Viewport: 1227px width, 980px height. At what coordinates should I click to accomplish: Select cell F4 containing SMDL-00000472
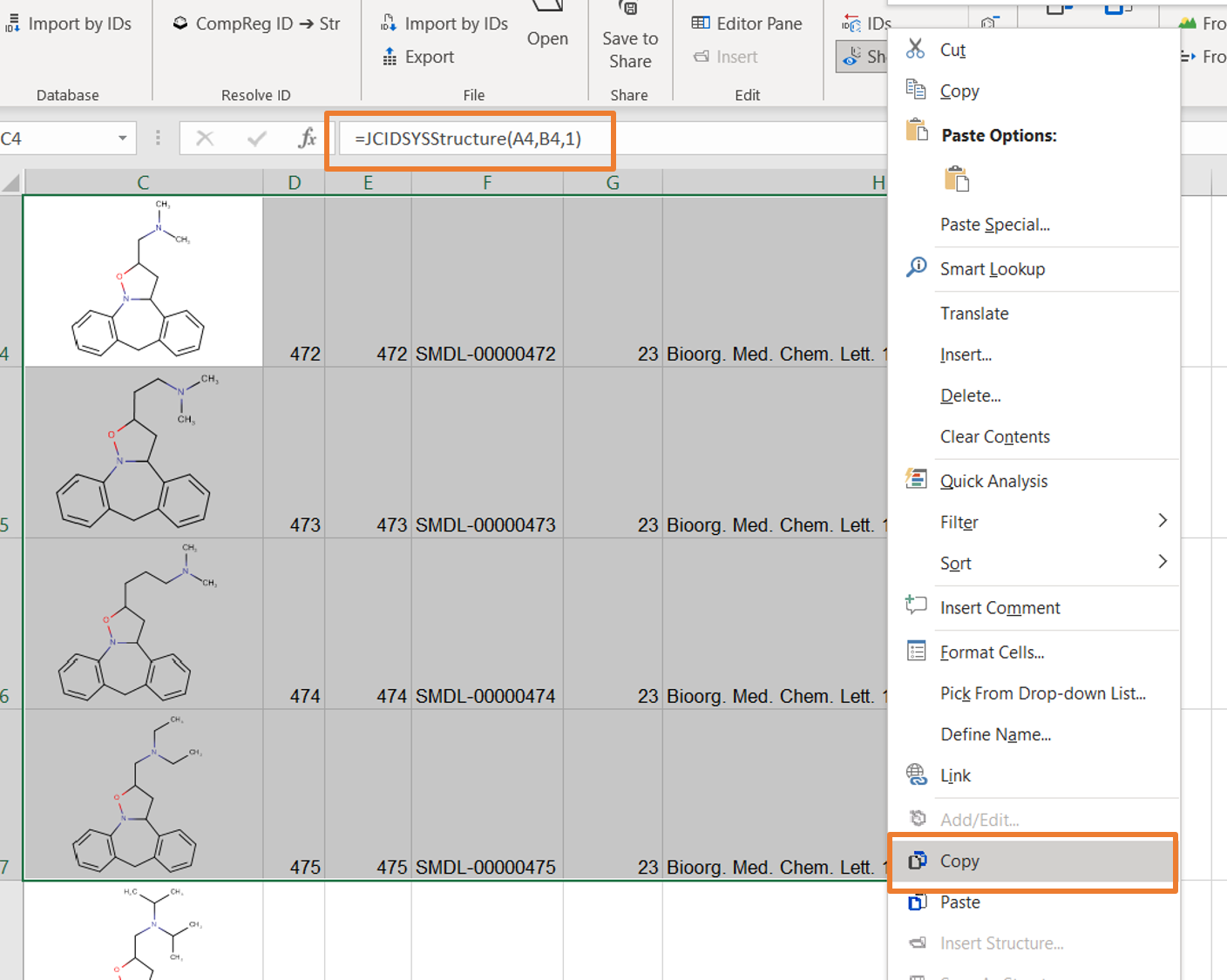tap(486, 354)
